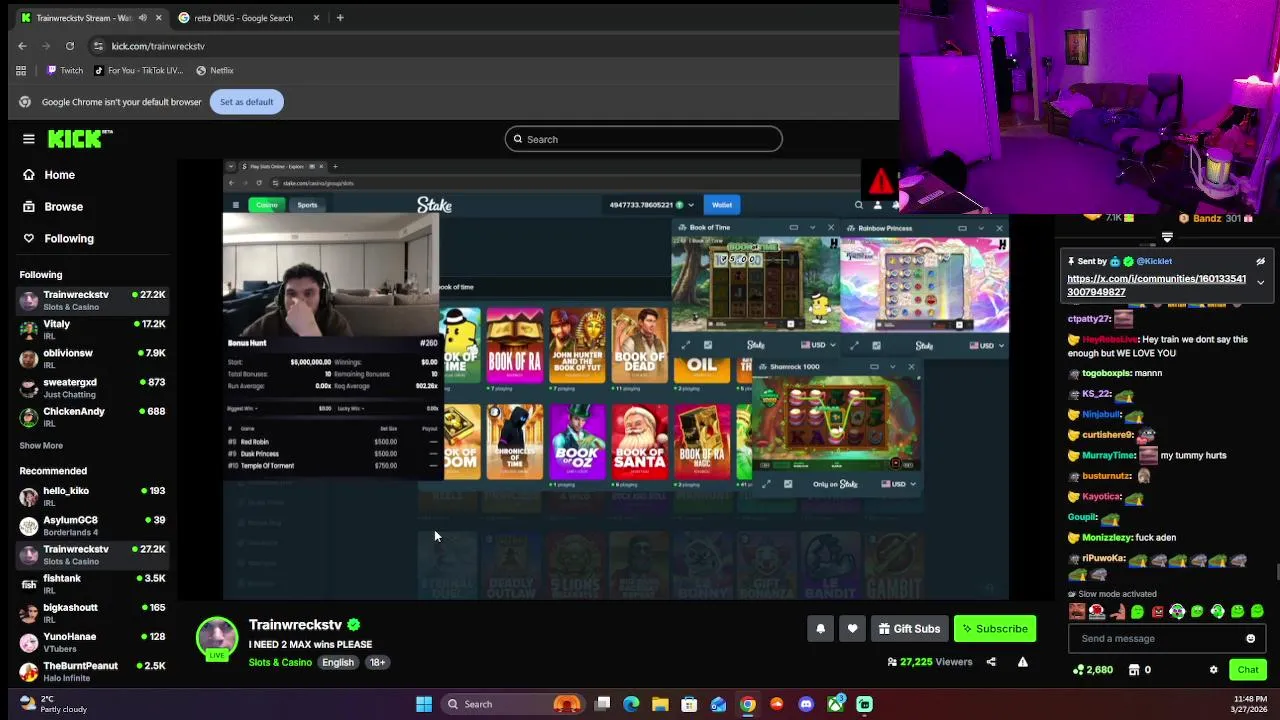The width and height of the screenshot is (1280, 720).
Task: Collapse the chat leaderboard handle
Action: (1167, 238)
